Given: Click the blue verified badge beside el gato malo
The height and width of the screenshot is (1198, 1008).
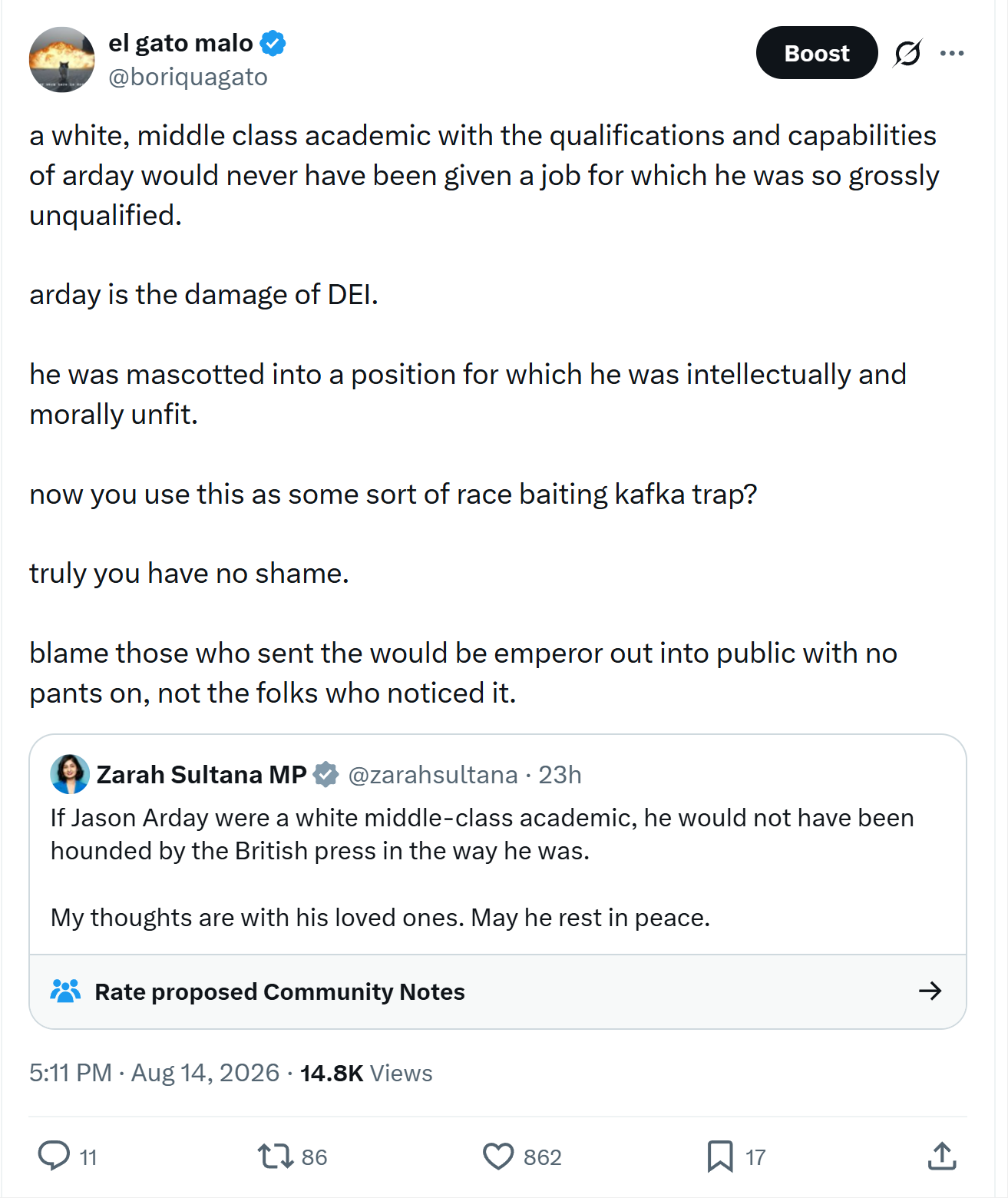Looking at the screenshot, I should point(273,43).
